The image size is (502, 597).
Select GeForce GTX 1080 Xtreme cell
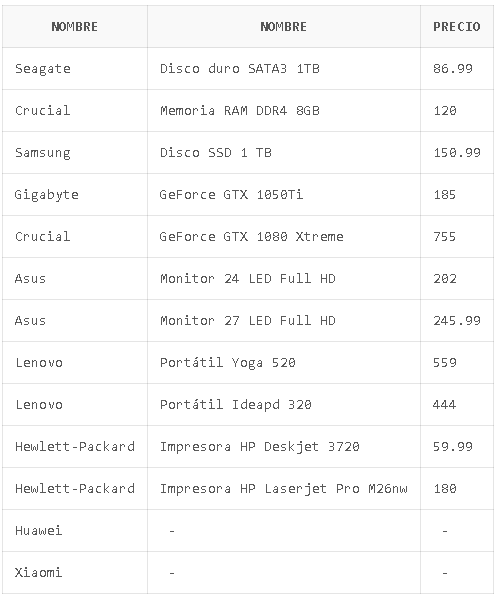[x=284, y=236]
